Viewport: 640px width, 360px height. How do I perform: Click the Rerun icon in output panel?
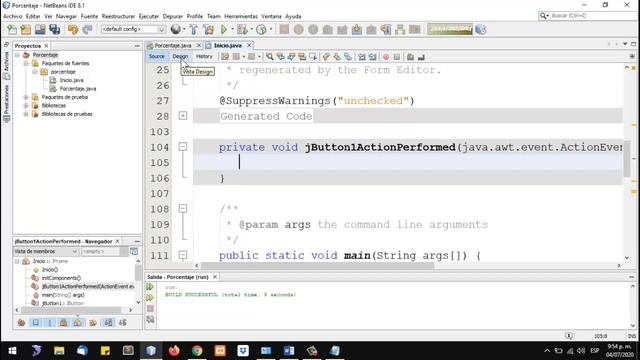[x=150, y=287]
